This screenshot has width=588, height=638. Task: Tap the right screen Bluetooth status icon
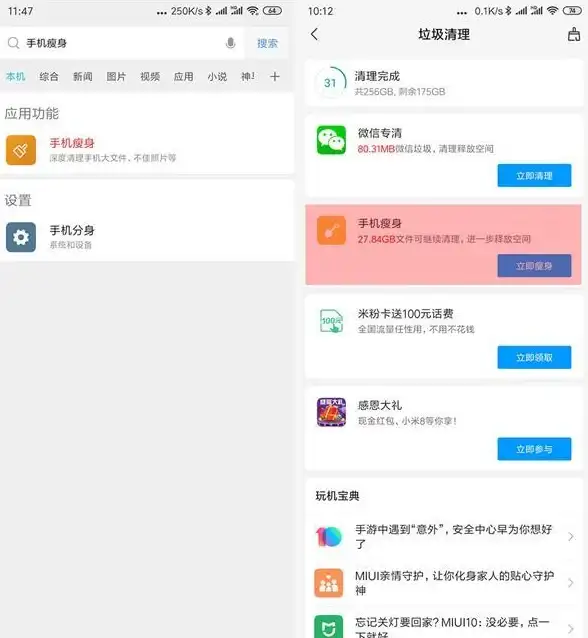click(508, 11)
